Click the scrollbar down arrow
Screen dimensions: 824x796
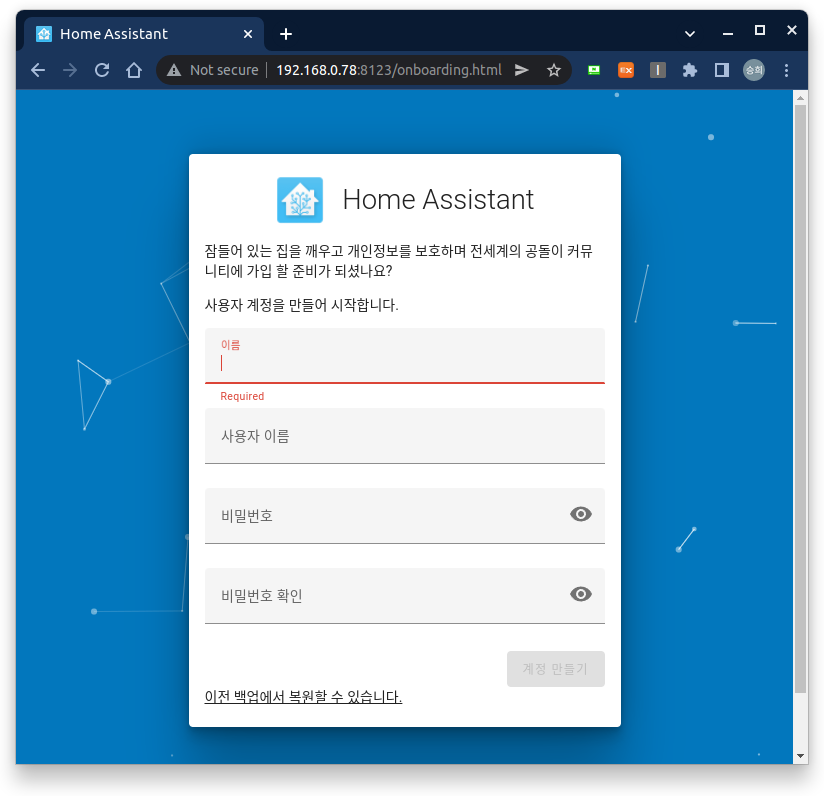pos(800,756)
